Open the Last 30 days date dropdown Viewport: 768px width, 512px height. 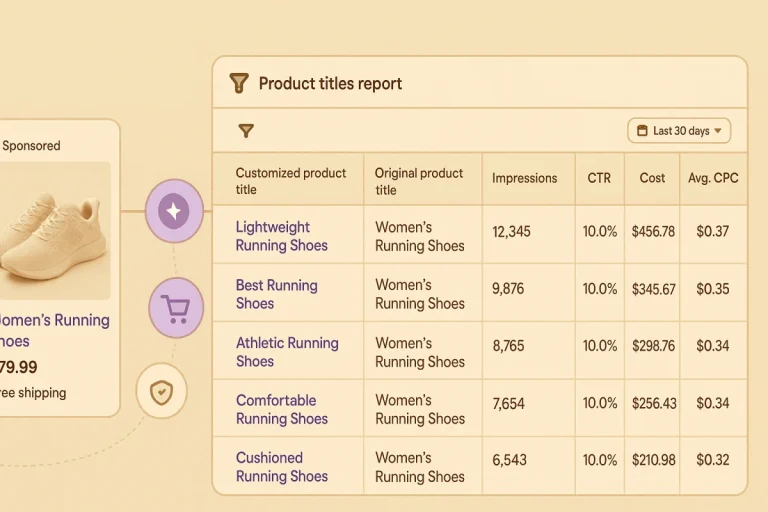pos(679,131)
